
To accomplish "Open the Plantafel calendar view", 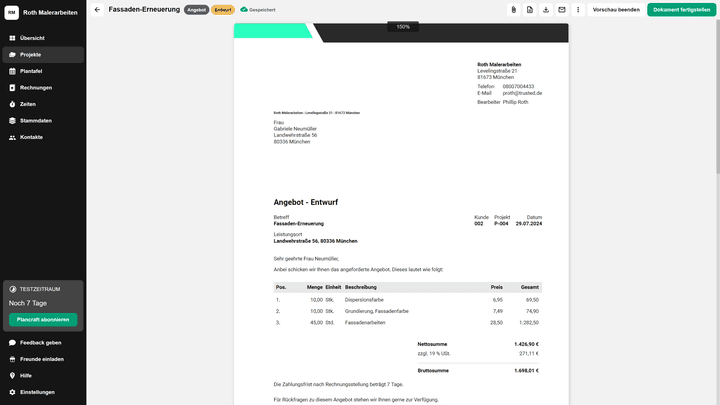I will click(31, 71).
